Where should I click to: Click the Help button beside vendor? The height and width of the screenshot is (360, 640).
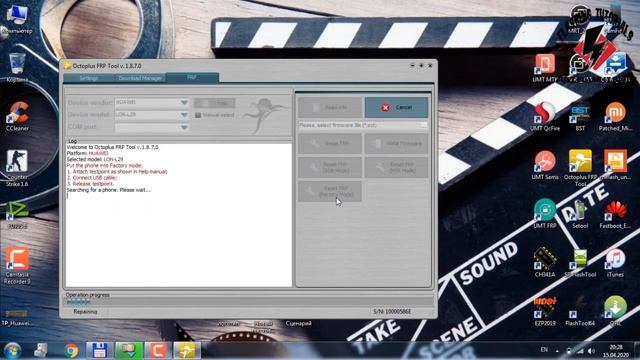pyautogui.click(x=214, y=103)
